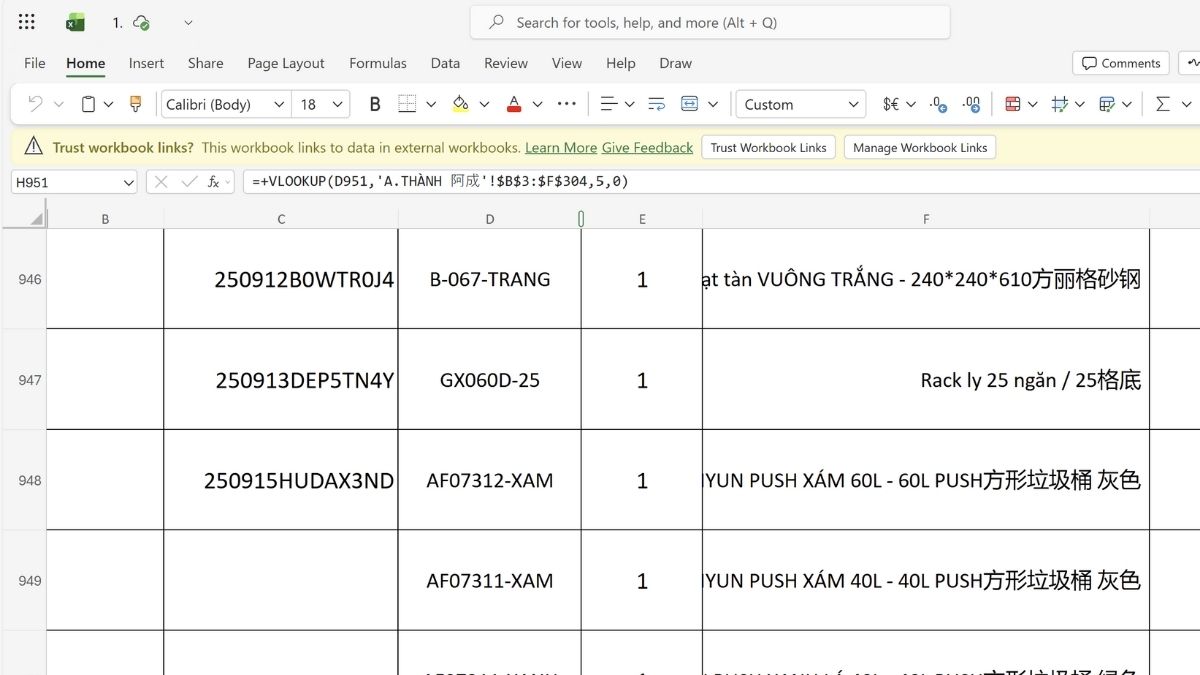Viewport: 1200px width, 675px height.
Task: Click the Undo icon
Action: 36,103
